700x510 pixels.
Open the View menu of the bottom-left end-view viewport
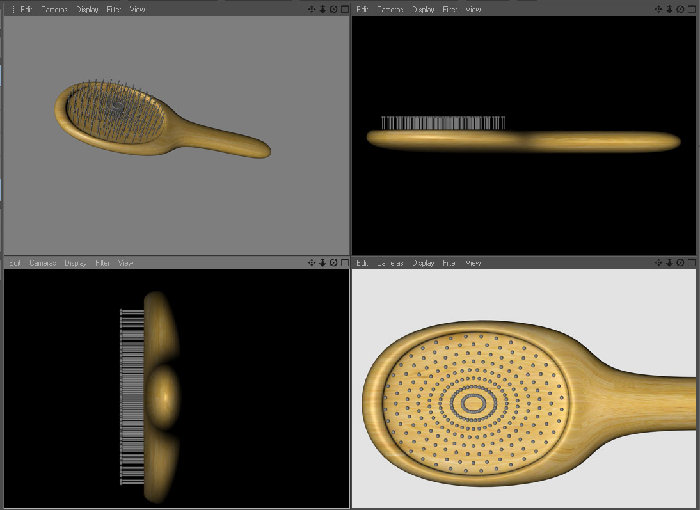(125, 263)
